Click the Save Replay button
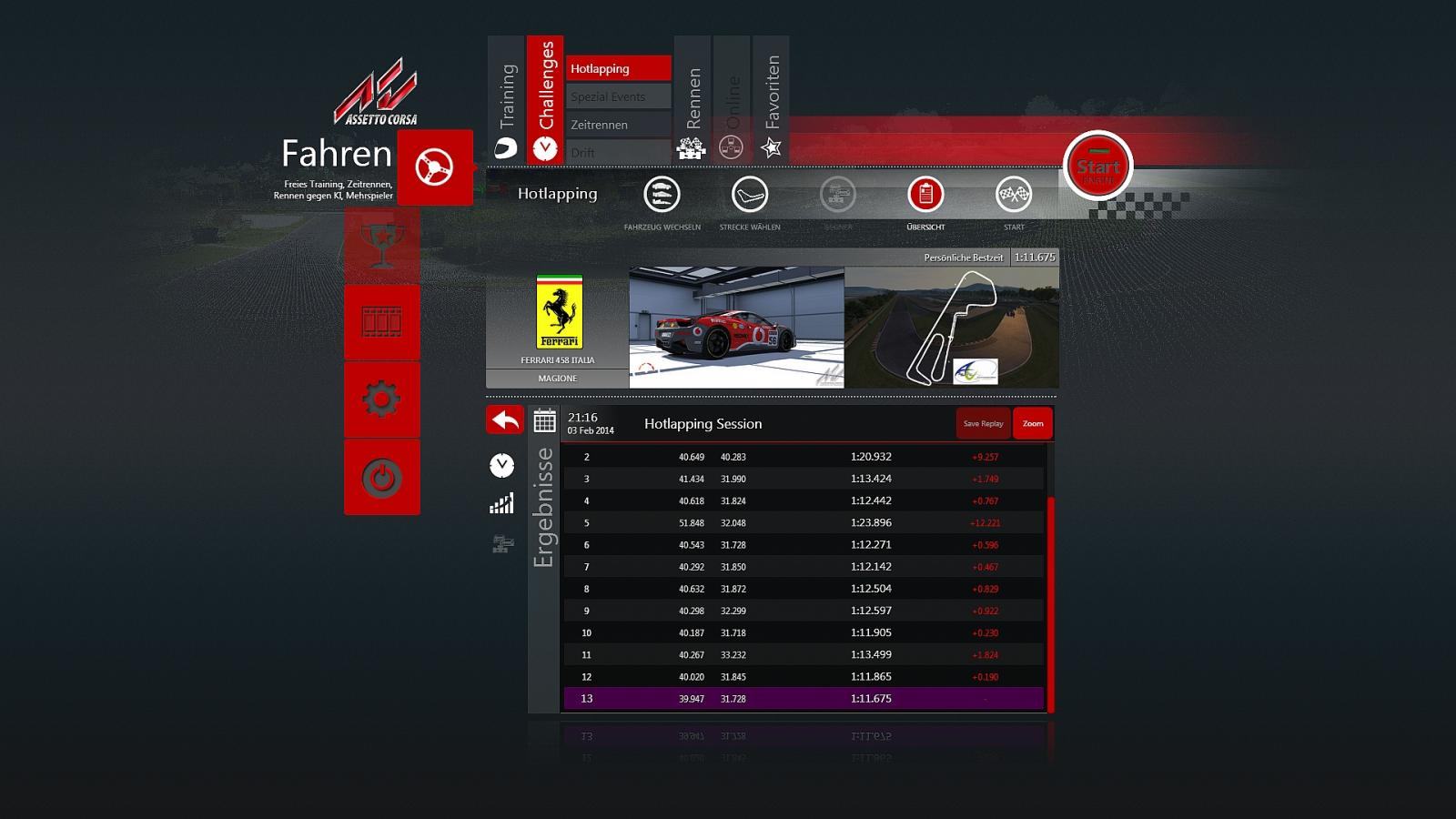The width and height of the screenshot is (1456, 819). point(983,423)
